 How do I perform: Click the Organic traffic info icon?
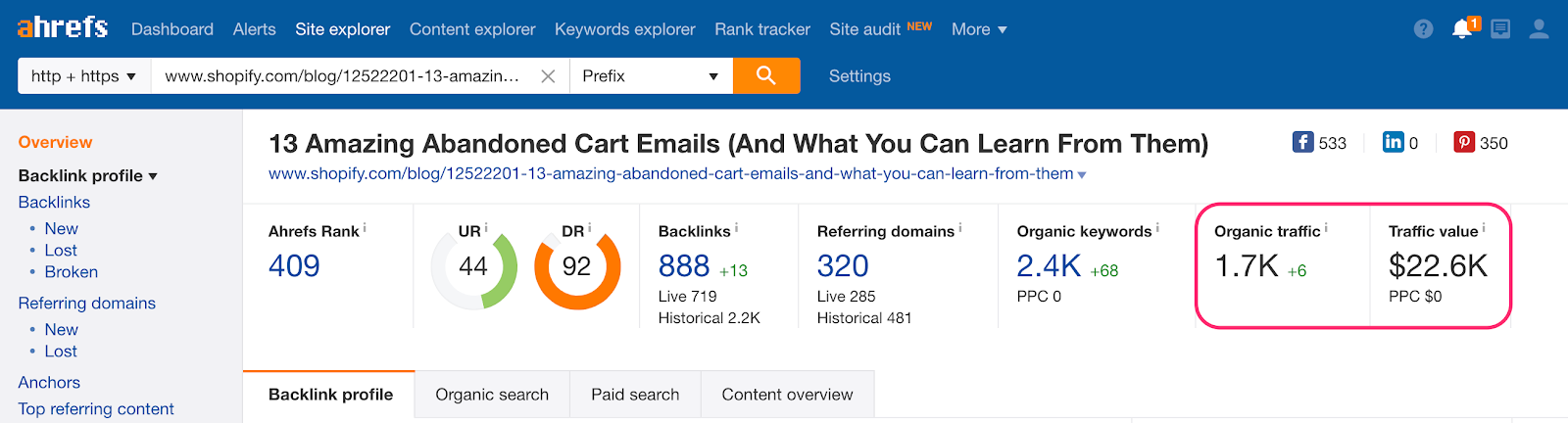coord(1326,228)
